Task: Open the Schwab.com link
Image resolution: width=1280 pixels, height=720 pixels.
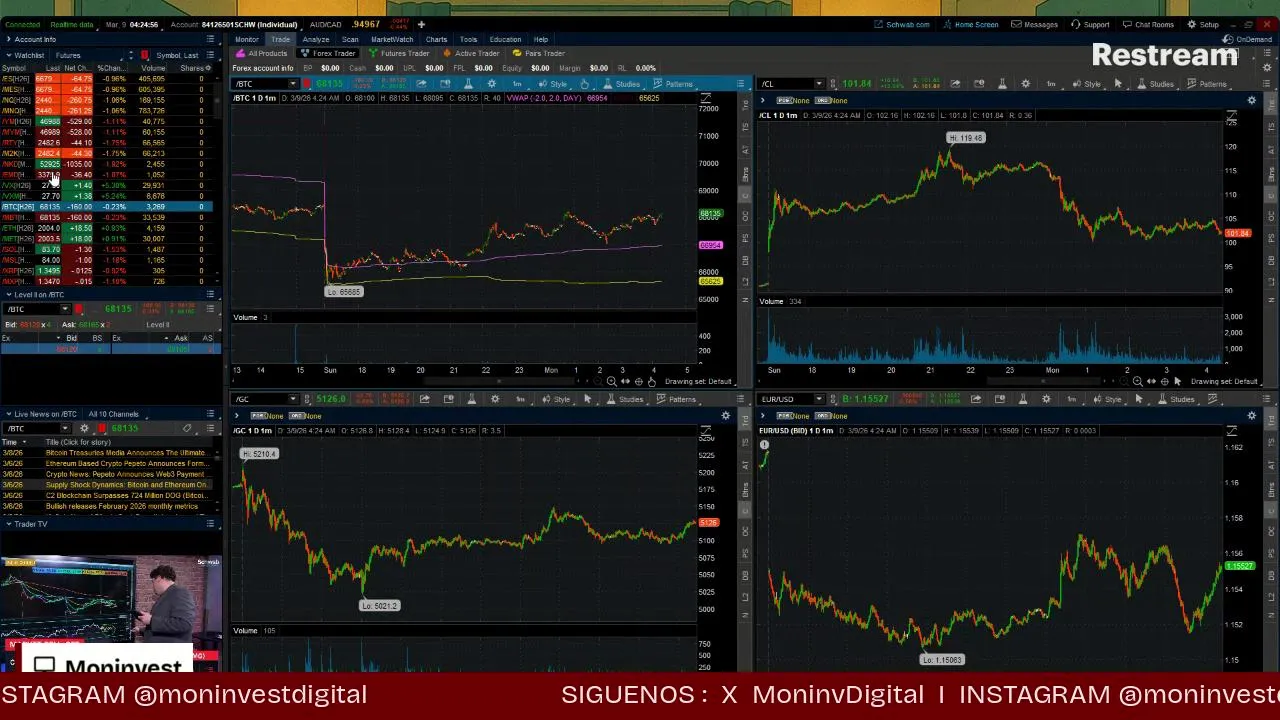Action: [x=902, y=24]
